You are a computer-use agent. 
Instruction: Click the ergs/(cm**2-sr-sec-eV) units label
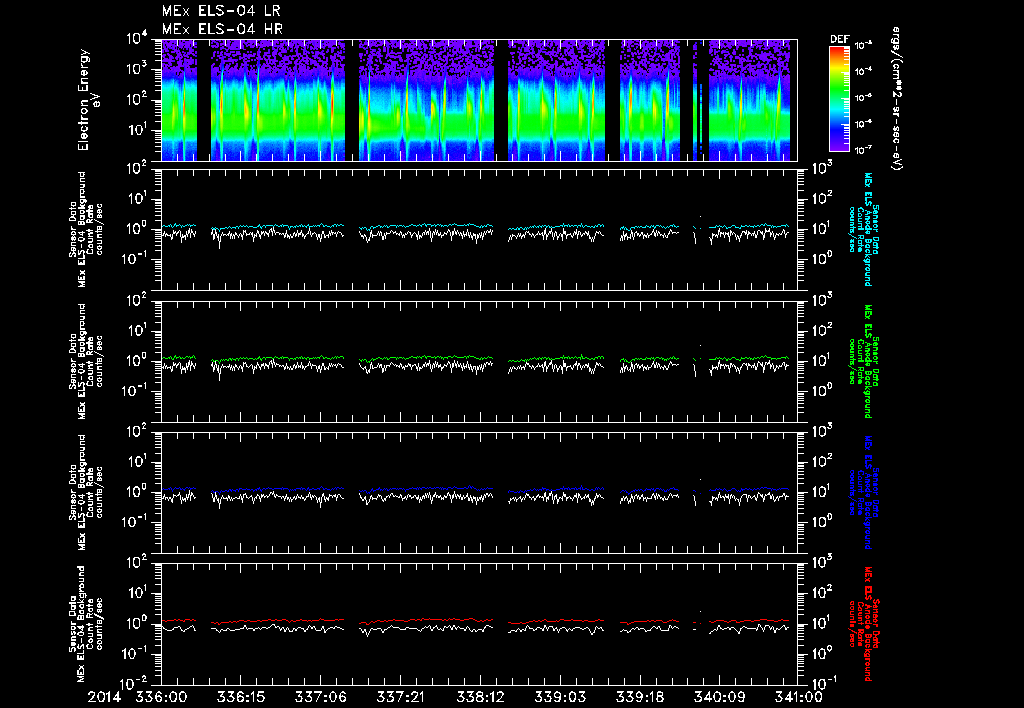tap(896, 99)
